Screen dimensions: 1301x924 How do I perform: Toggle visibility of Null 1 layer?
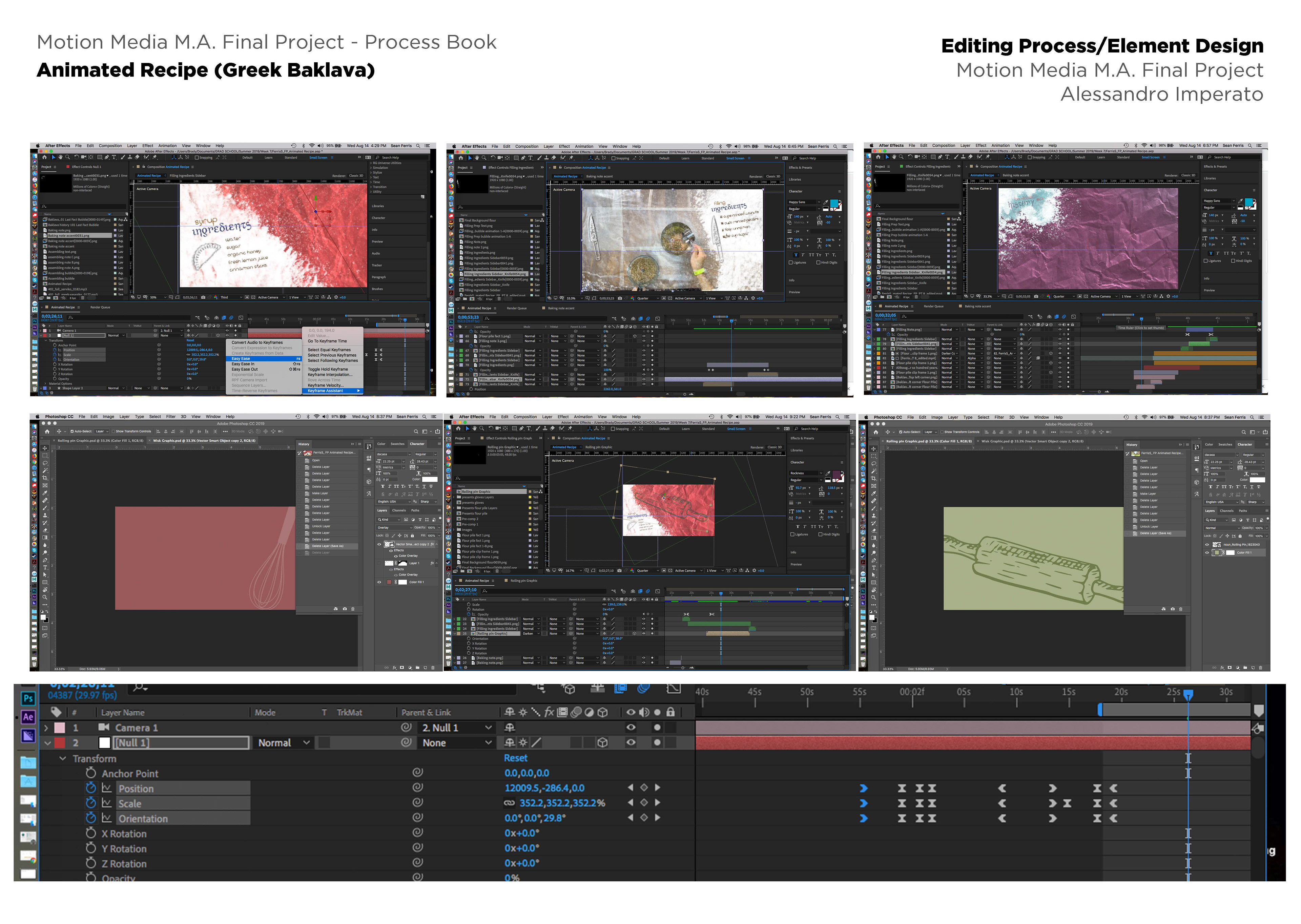pos(631,742)
